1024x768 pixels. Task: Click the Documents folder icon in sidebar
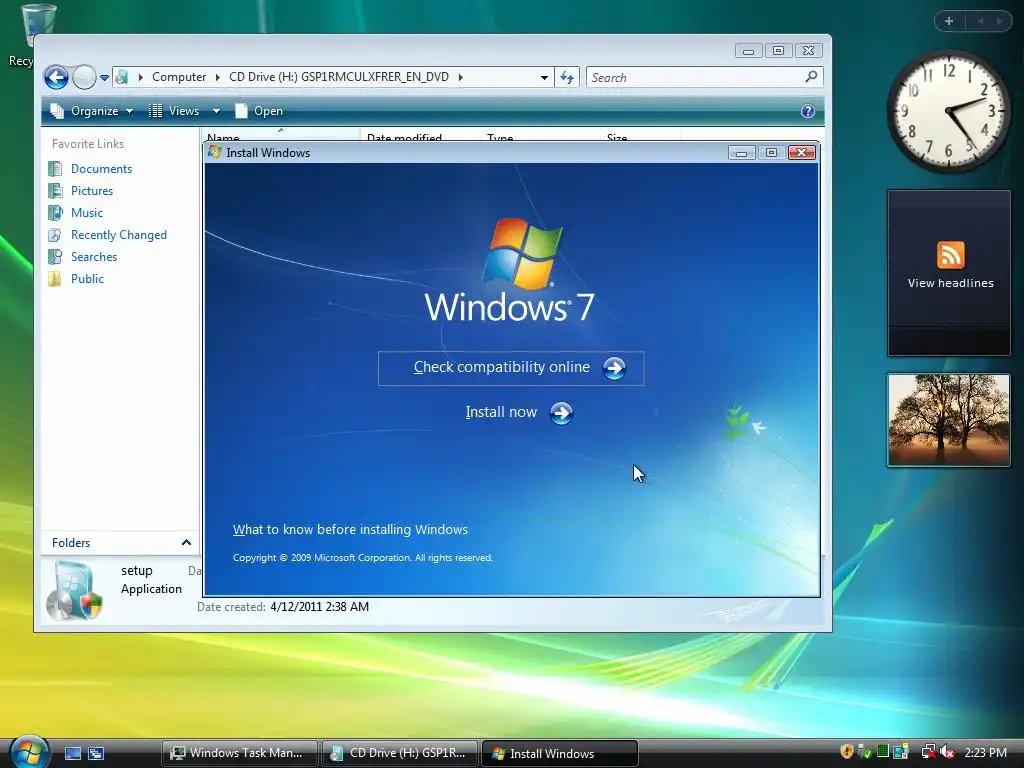[56, 169]
